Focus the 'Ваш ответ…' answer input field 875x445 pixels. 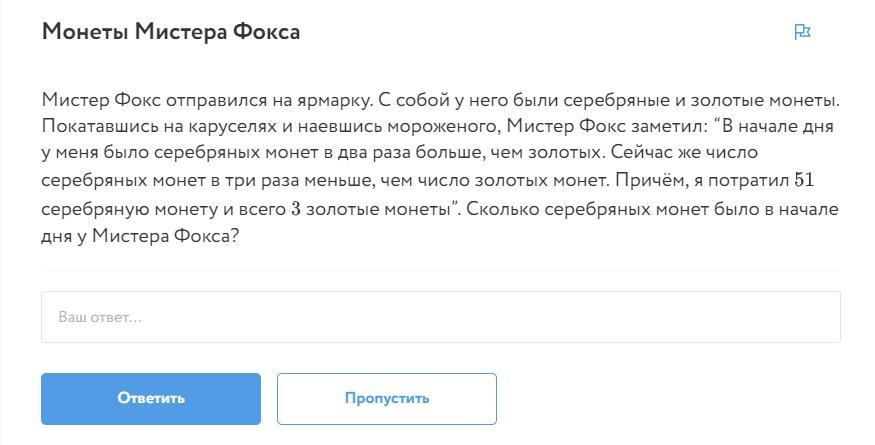(x=440, y=317)
